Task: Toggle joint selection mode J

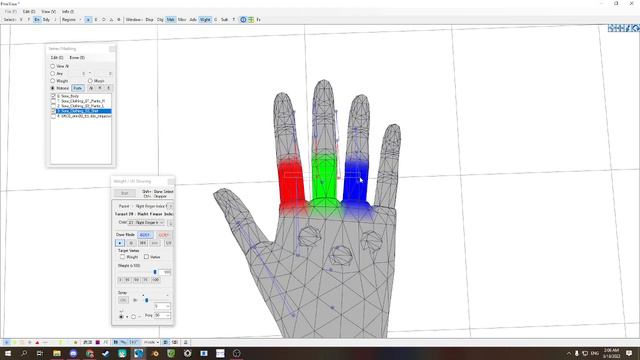Action: click(x=55, y=20)
